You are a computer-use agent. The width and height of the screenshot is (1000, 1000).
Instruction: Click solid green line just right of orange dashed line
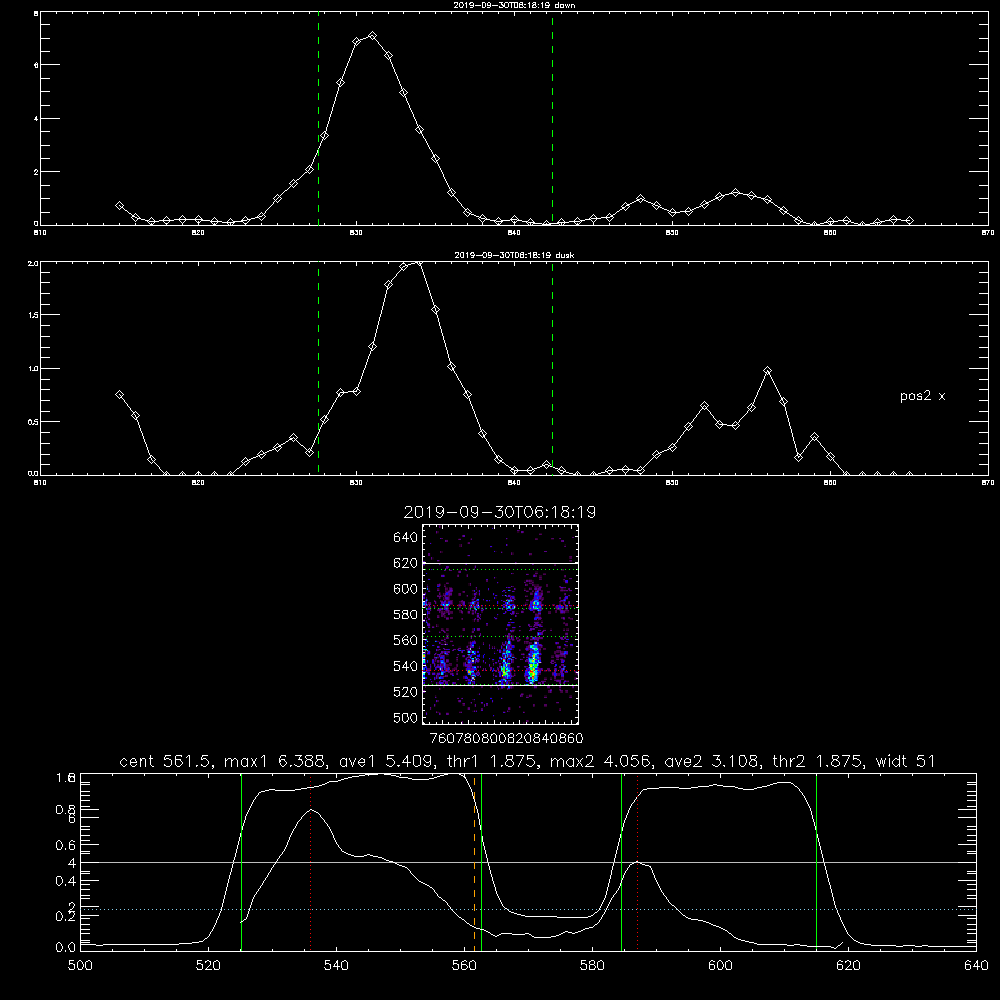482,861
